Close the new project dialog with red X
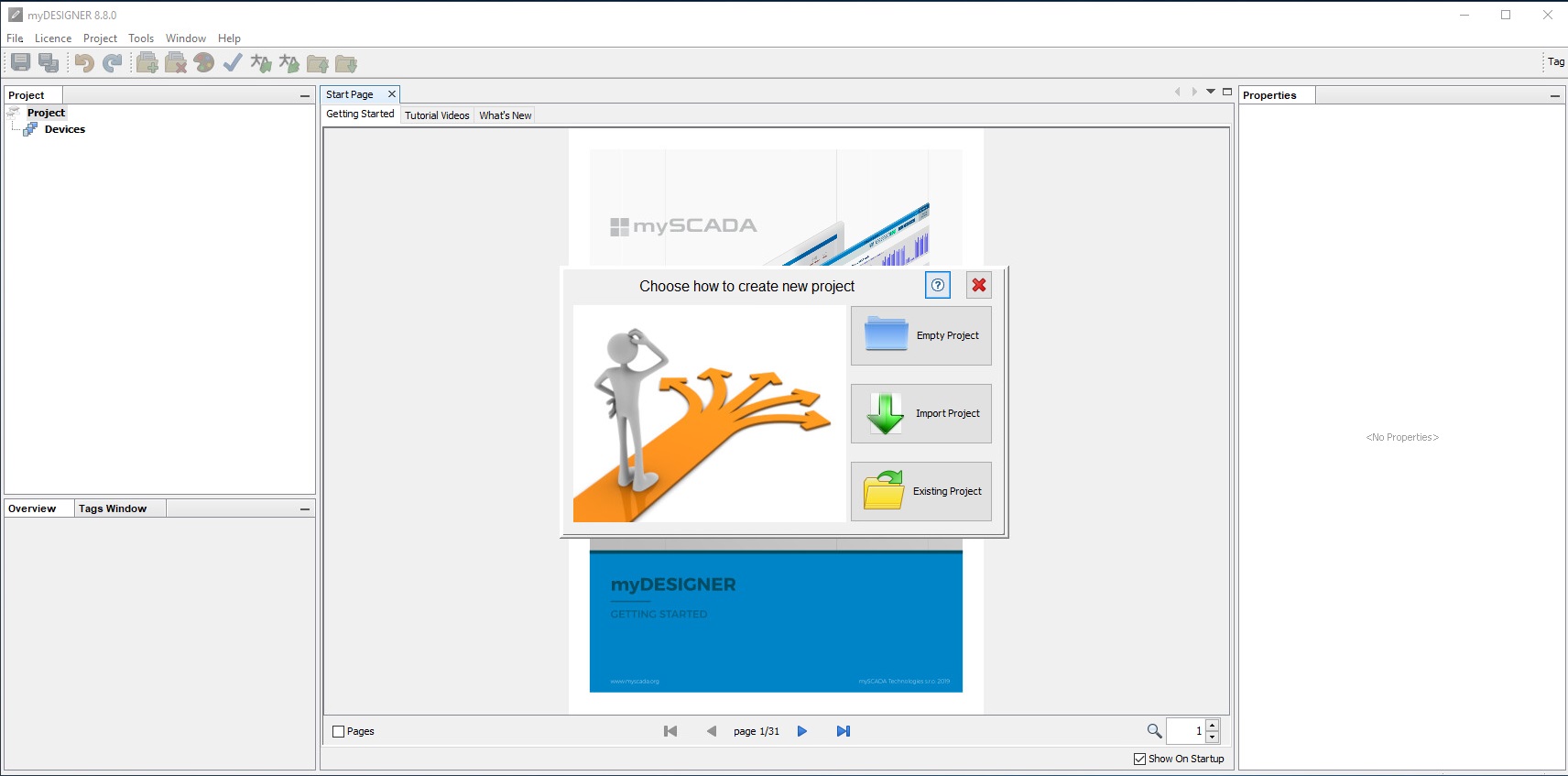1568x776 pixels. click(979, 285)
